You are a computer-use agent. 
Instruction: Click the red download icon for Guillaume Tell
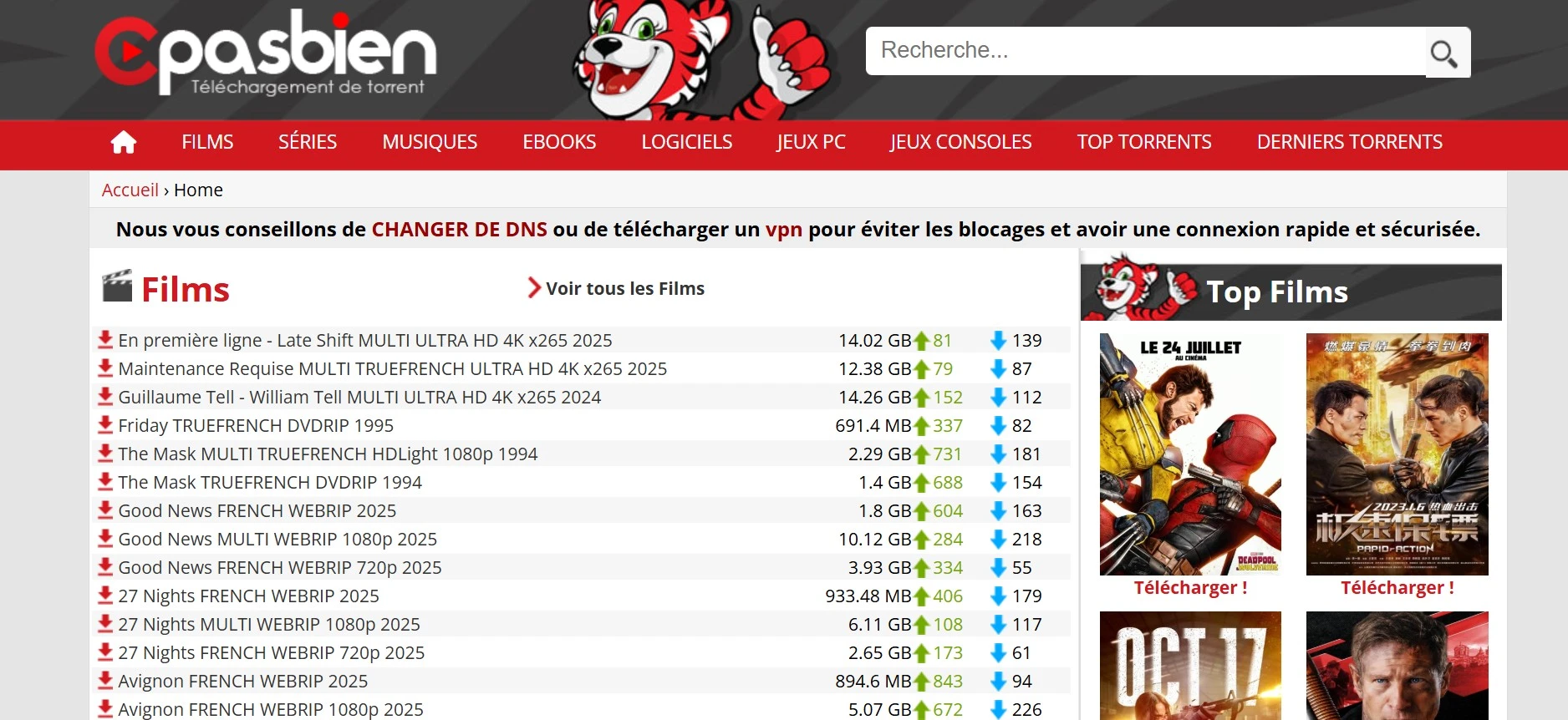[105, 397]
